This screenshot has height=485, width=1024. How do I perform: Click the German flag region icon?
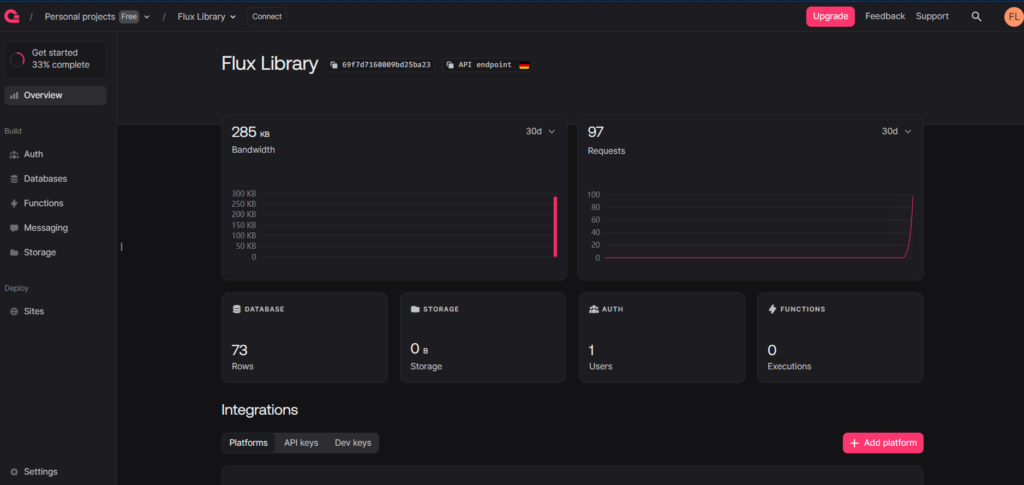coord(524,65)
